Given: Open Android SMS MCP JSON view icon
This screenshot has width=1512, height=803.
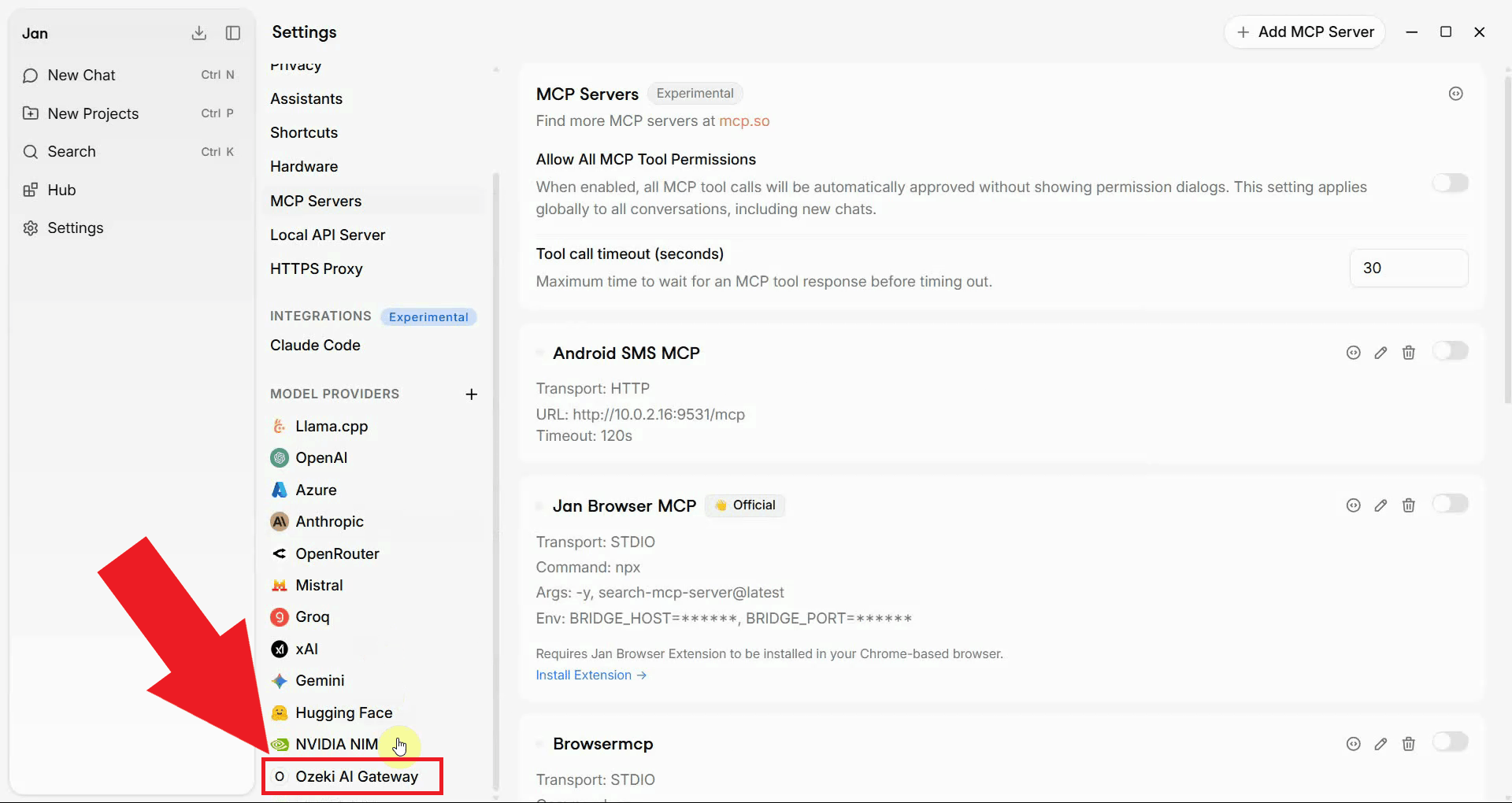Looking at the screenshot, I should point(1354,353).
